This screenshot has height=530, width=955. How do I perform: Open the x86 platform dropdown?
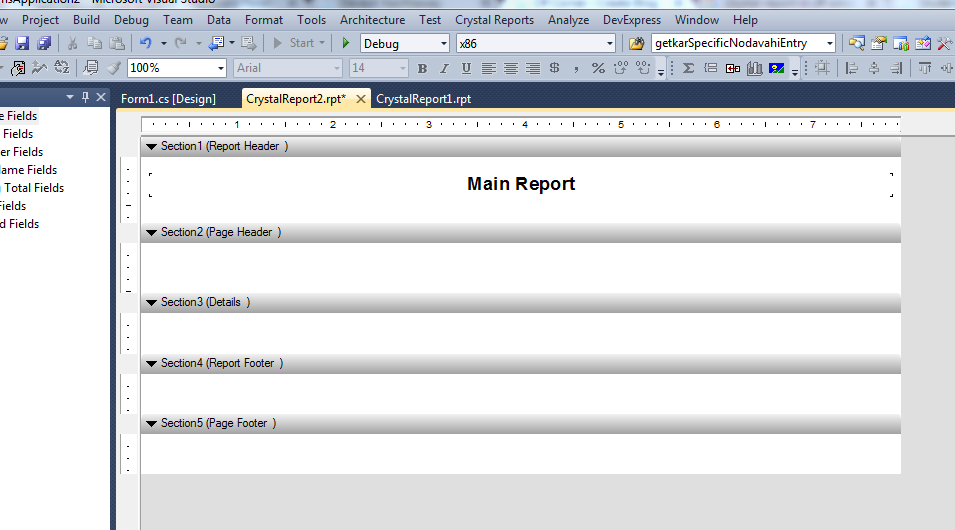[609, 44]
